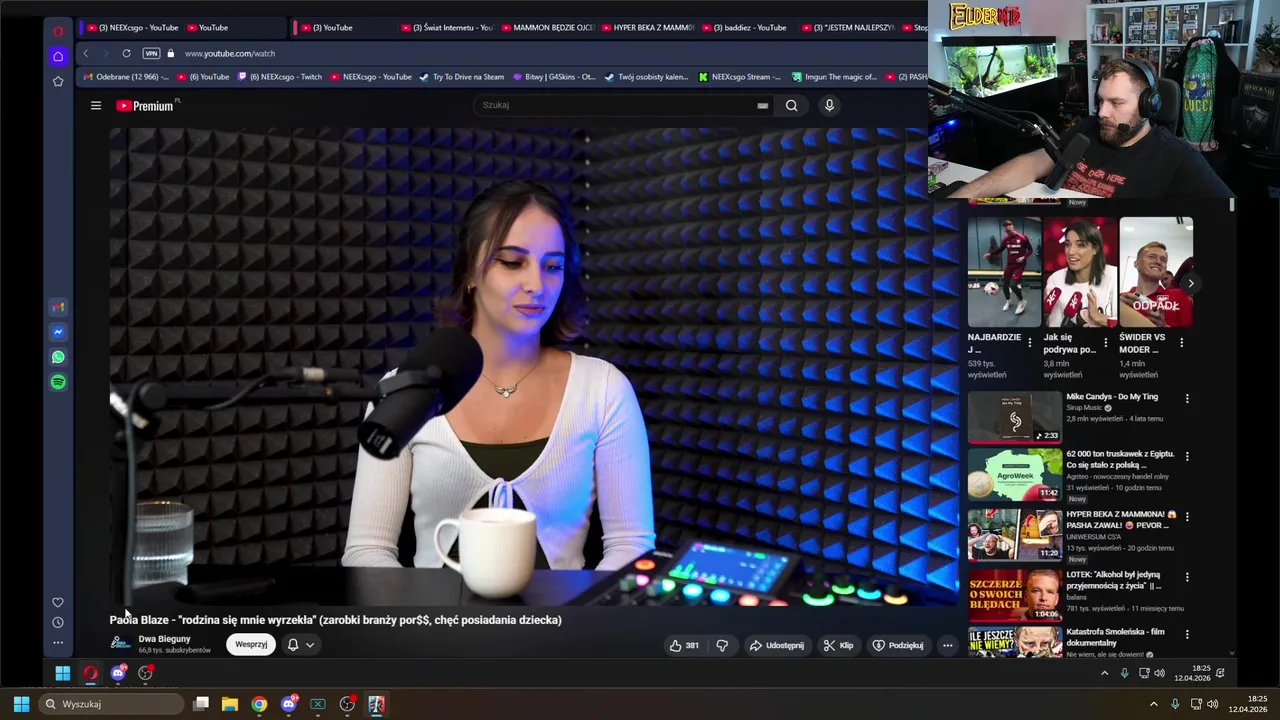Open on-screen keyboard in search box
Viewport: 1280px width, 720px height.
763,105
